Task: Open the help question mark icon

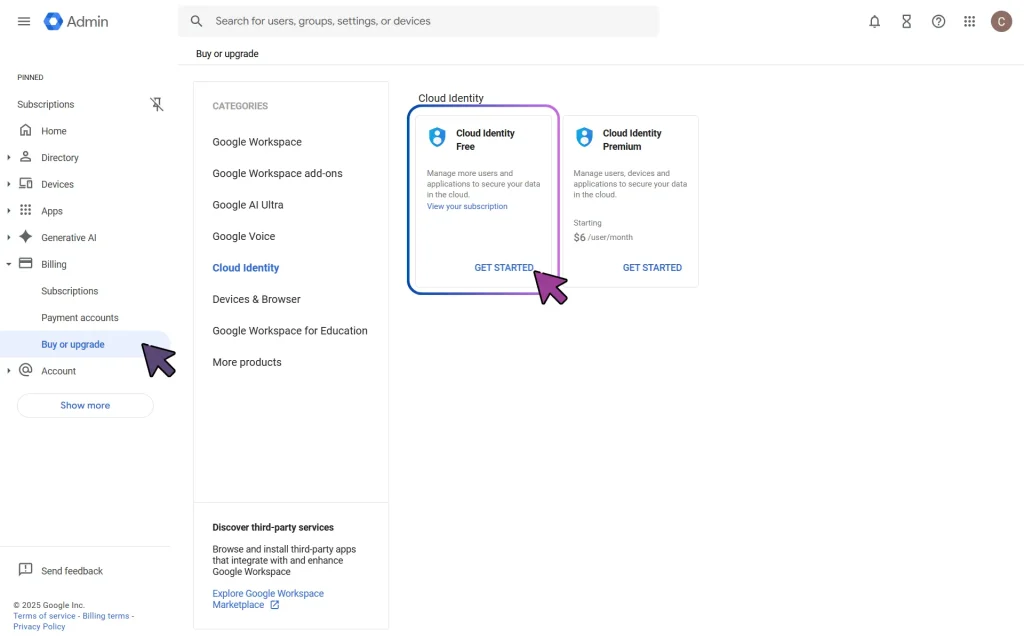Action: (938, 22)
